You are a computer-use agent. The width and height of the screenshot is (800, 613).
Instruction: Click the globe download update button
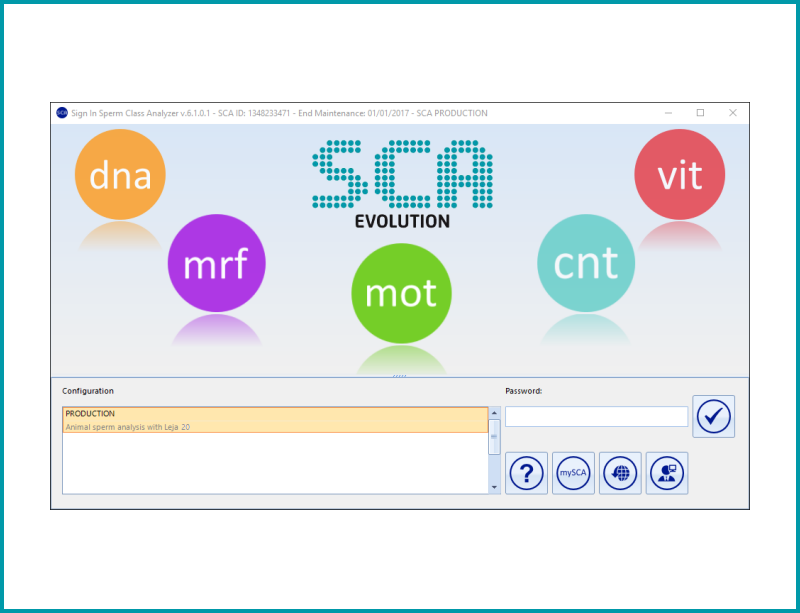[x=620, y=473]
